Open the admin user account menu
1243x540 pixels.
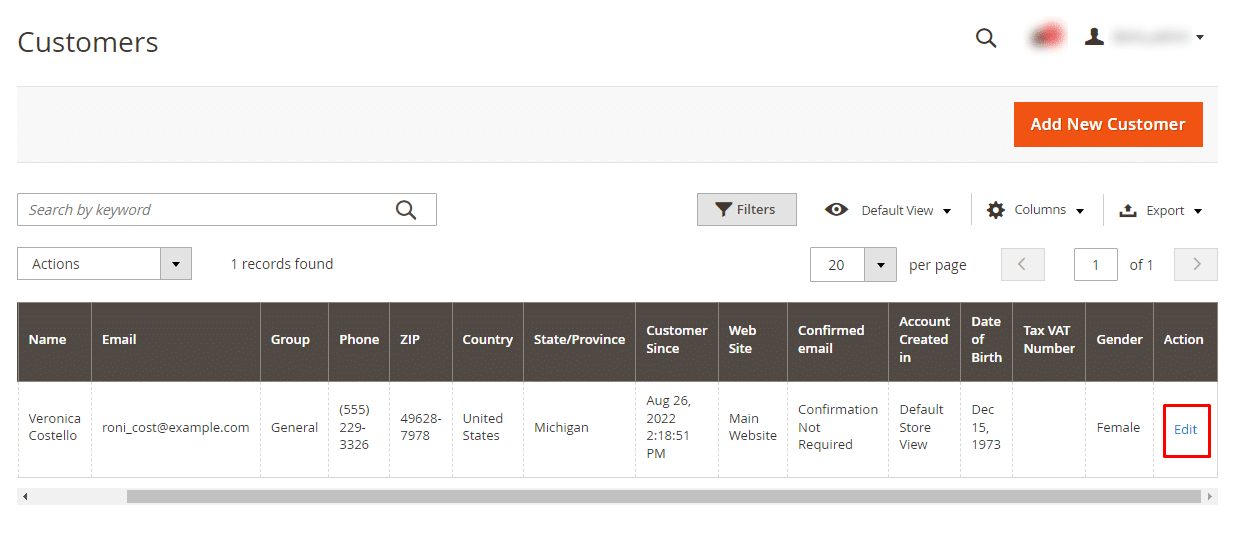[1144, 37]
